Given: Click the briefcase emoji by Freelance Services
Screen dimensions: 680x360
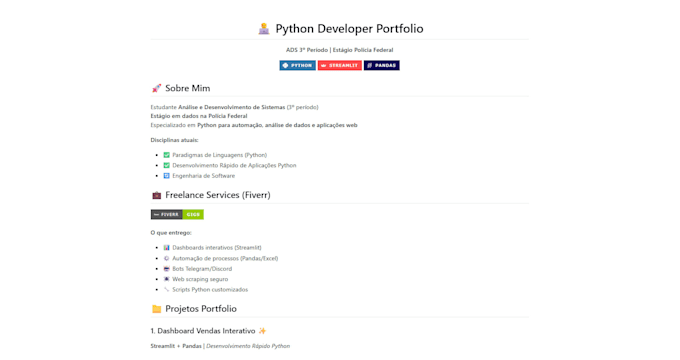Looking at the screenshot, I should 156,195.
